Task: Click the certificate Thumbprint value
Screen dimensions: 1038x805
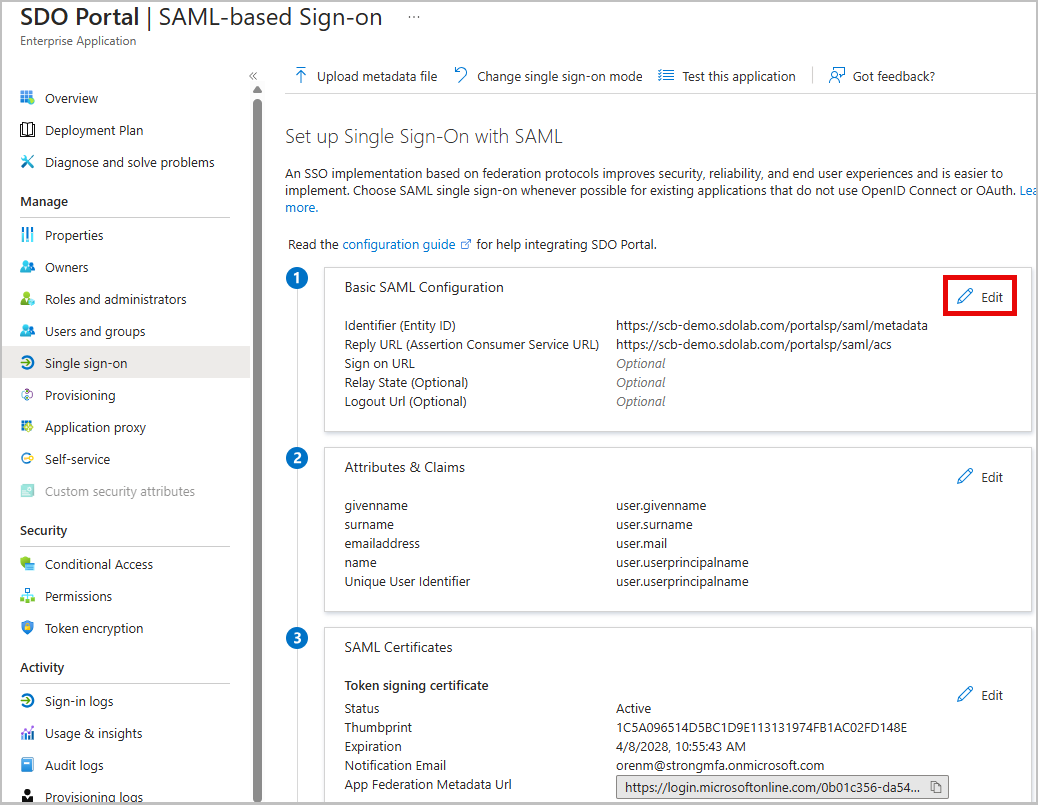Action: [x=761, y=727]
